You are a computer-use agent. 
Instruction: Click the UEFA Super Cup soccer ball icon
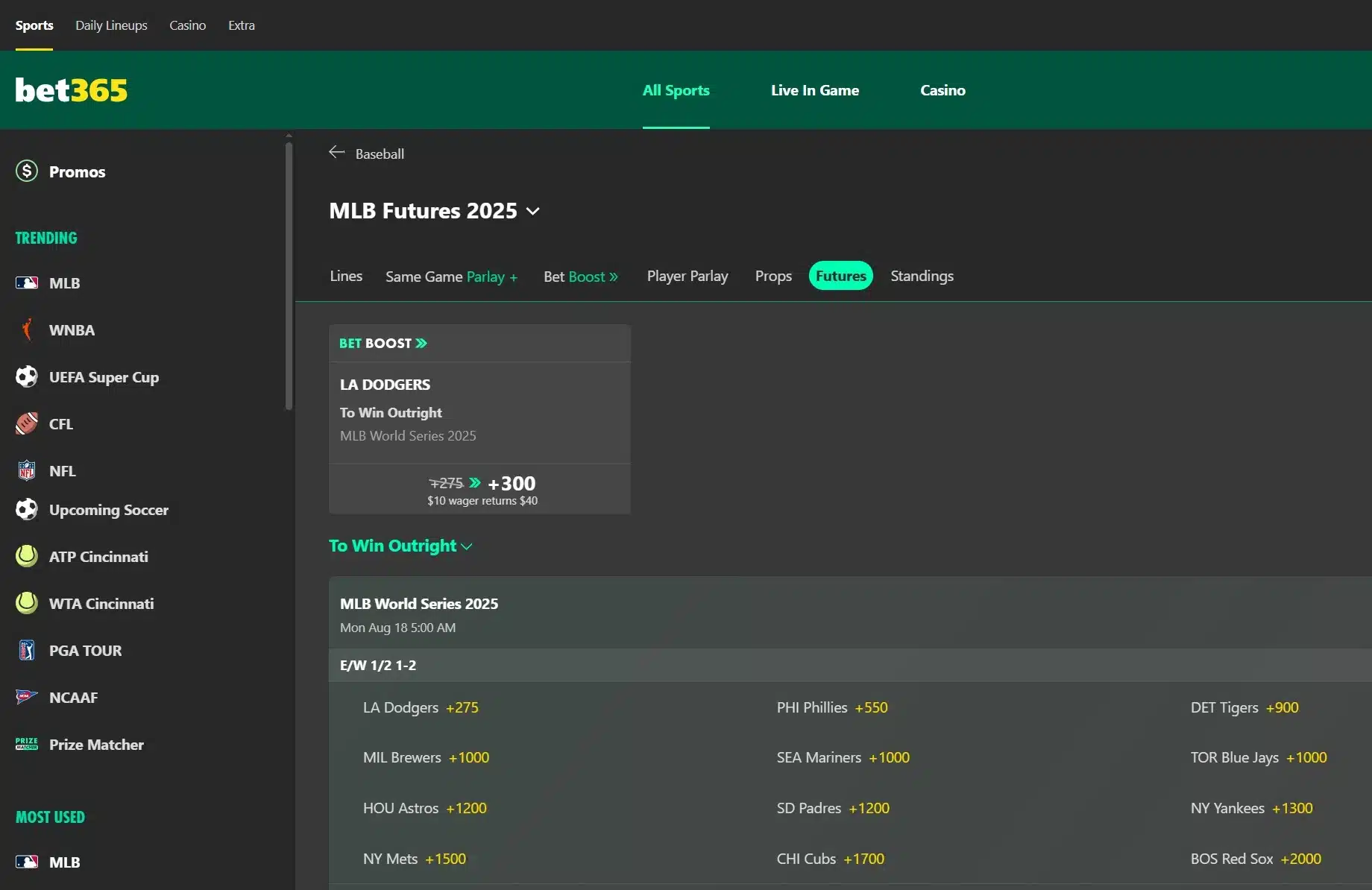[x=27, y=376]
